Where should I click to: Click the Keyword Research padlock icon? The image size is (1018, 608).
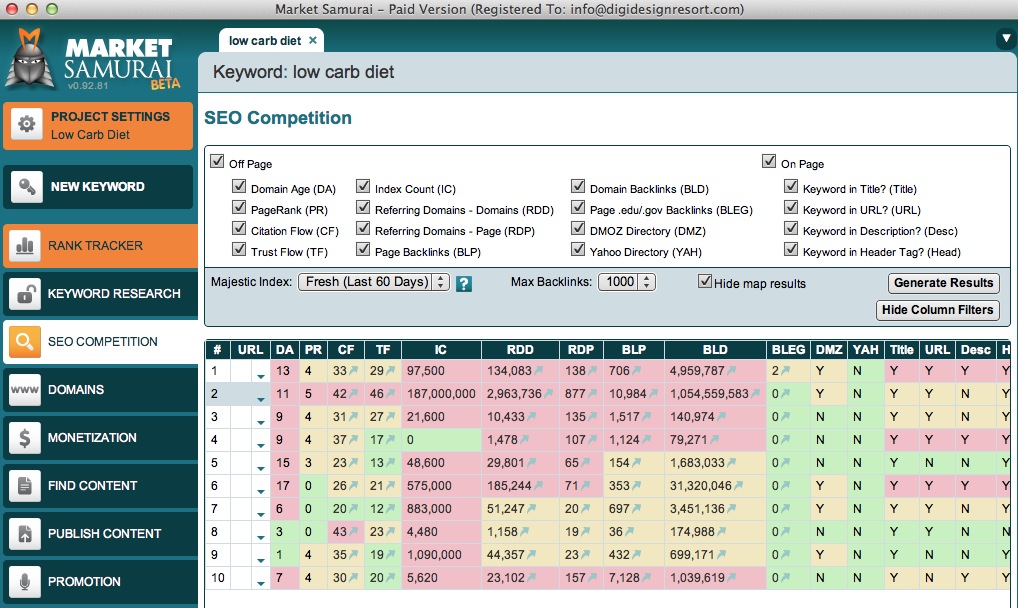tap(25, 294)
